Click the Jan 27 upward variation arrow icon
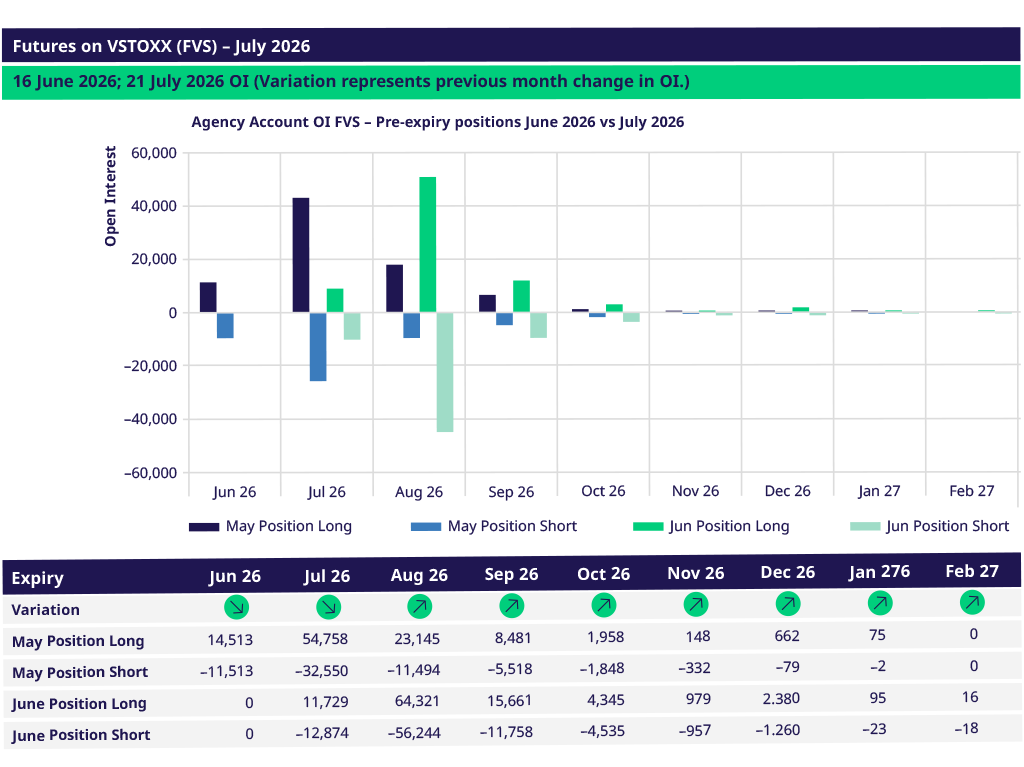The width and height of the screenshot is (1024, 767). tap(880, 602)
